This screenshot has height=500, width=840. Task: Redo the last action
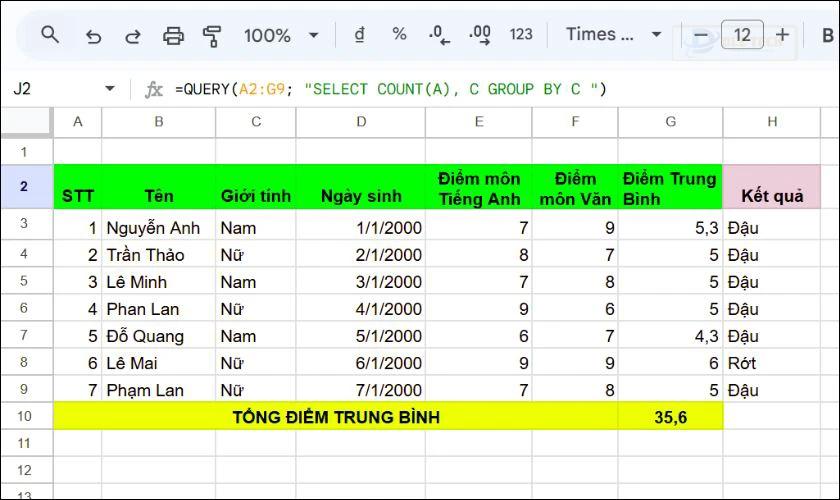133,36
